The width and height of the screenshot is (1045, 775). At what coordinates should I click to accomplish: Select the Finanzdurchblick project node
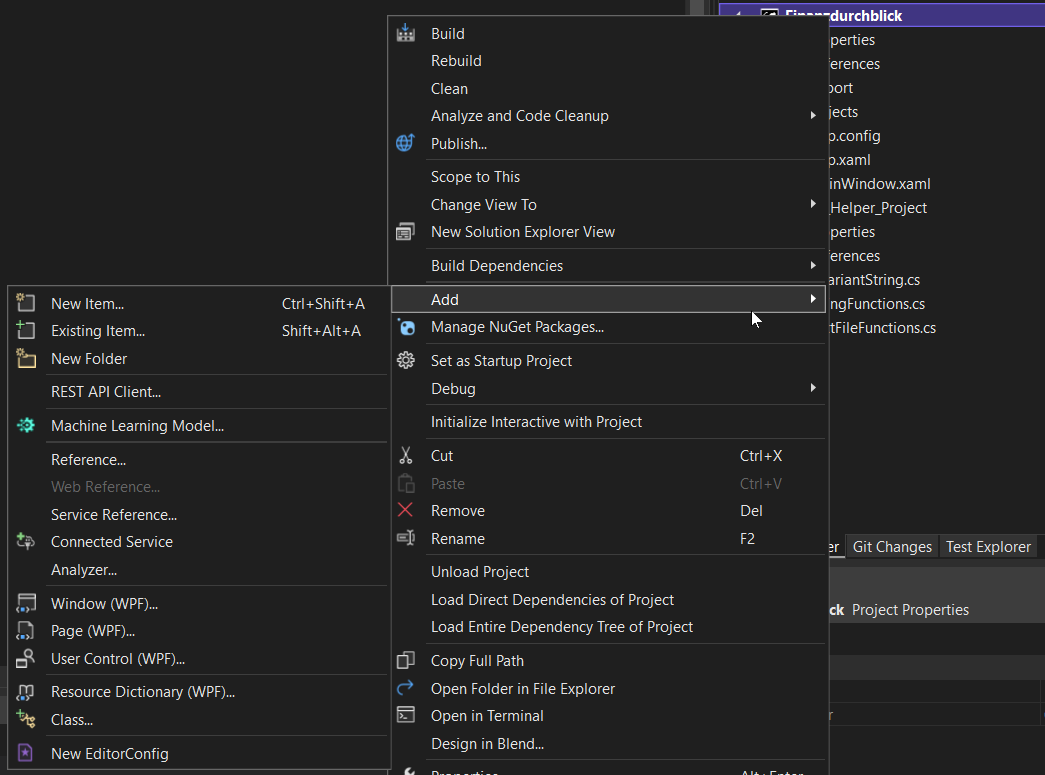pos(882,15)
